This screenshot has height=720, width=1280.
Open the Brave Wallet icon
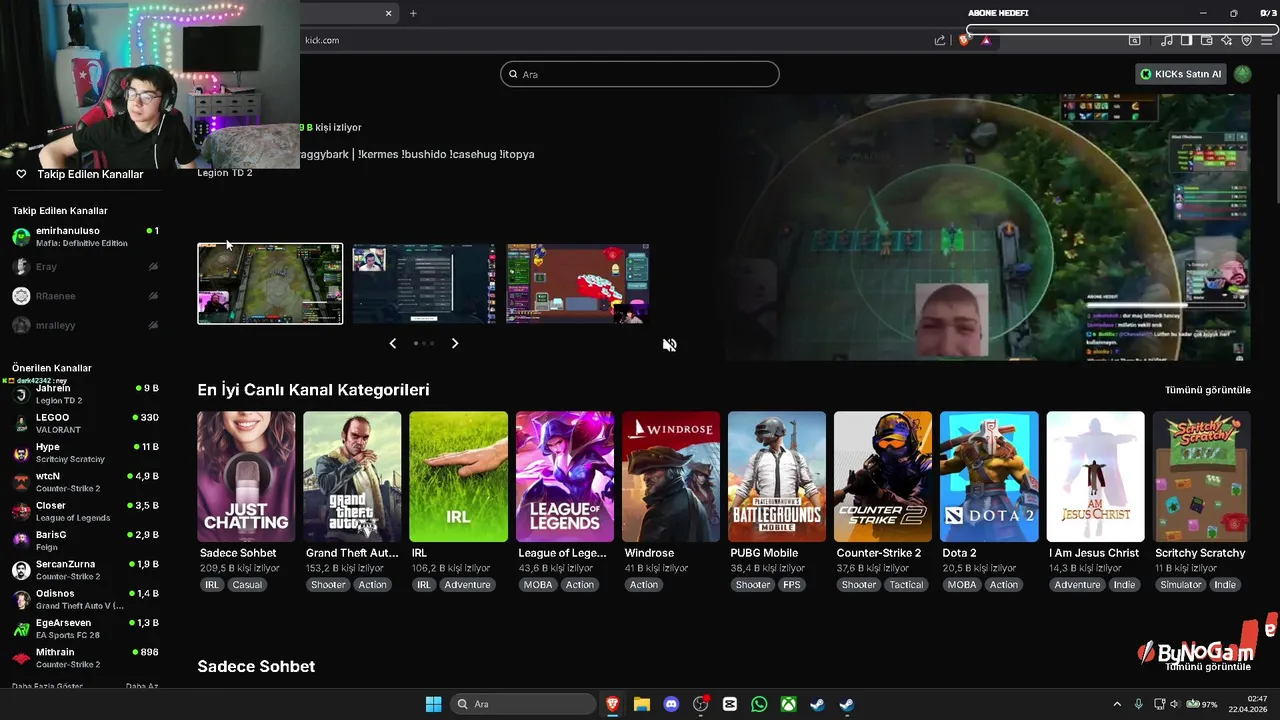click(1207, 40)
